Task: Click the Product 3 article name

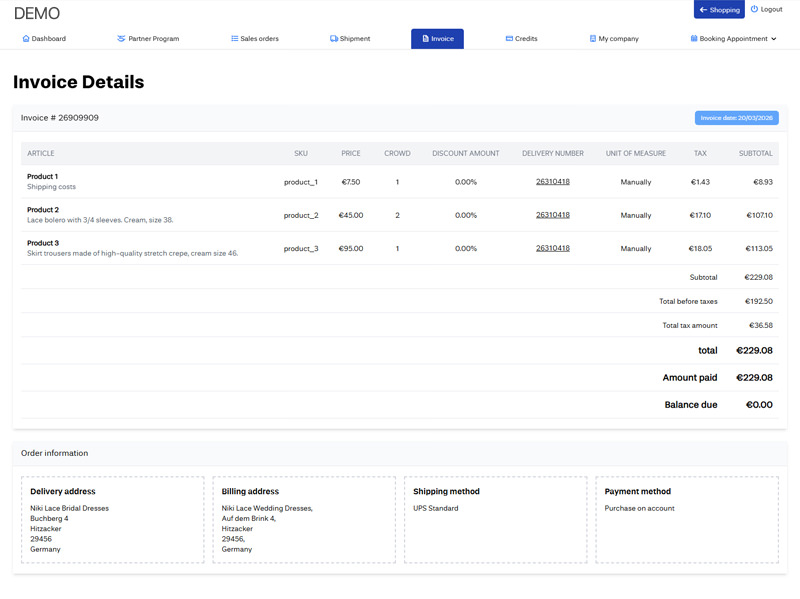Action: point(43,243)
